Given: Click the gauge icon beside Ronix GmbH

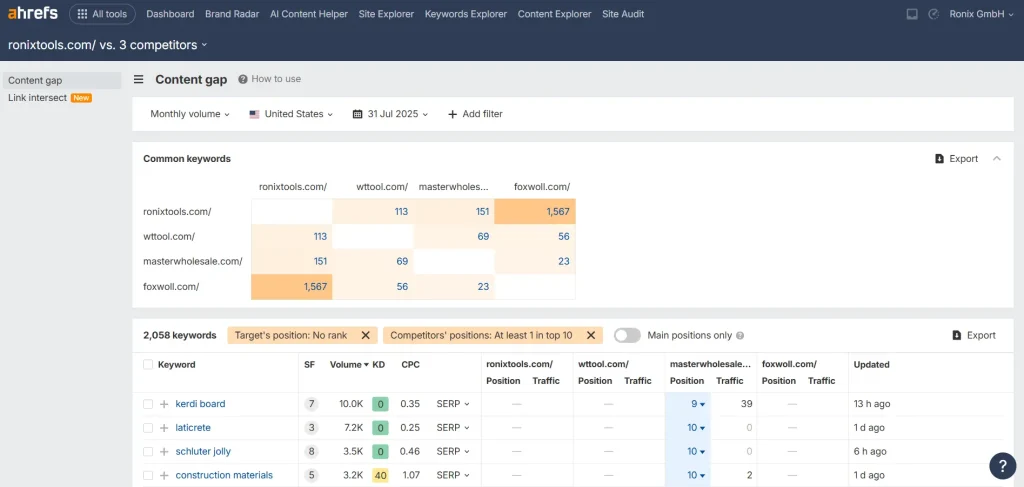Looking at the screenshot, I should [x=933, y=14].
